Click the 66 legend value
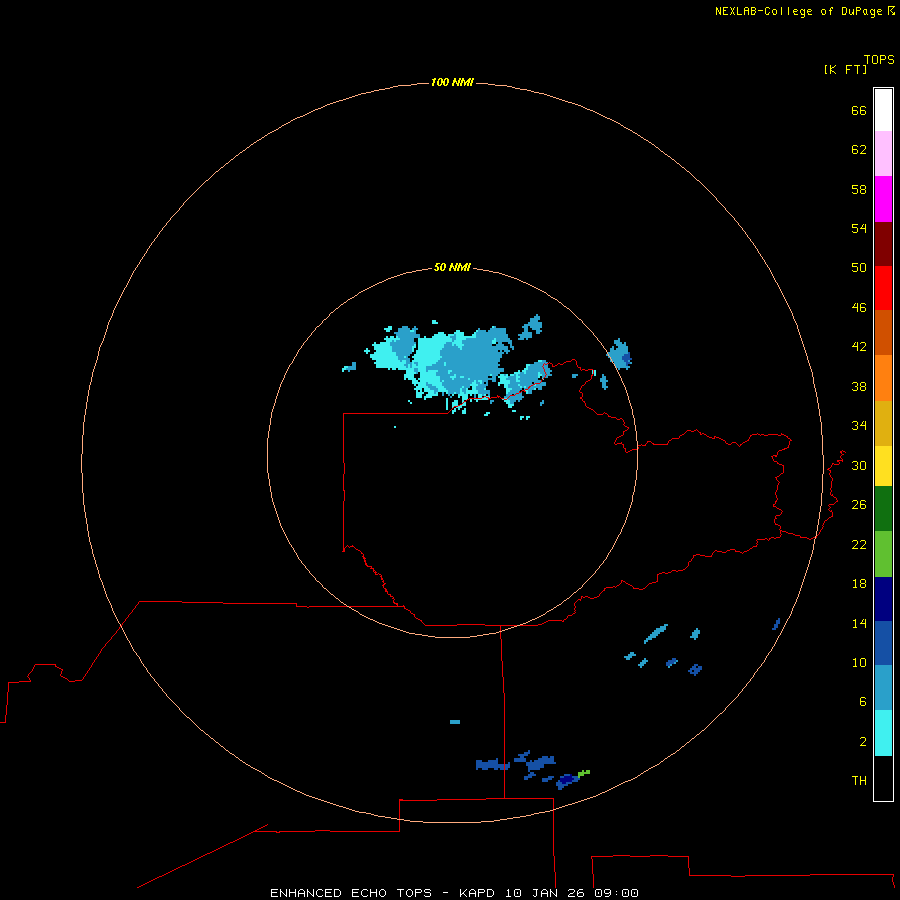Screen dimensions: 900x900 point(859,111)
